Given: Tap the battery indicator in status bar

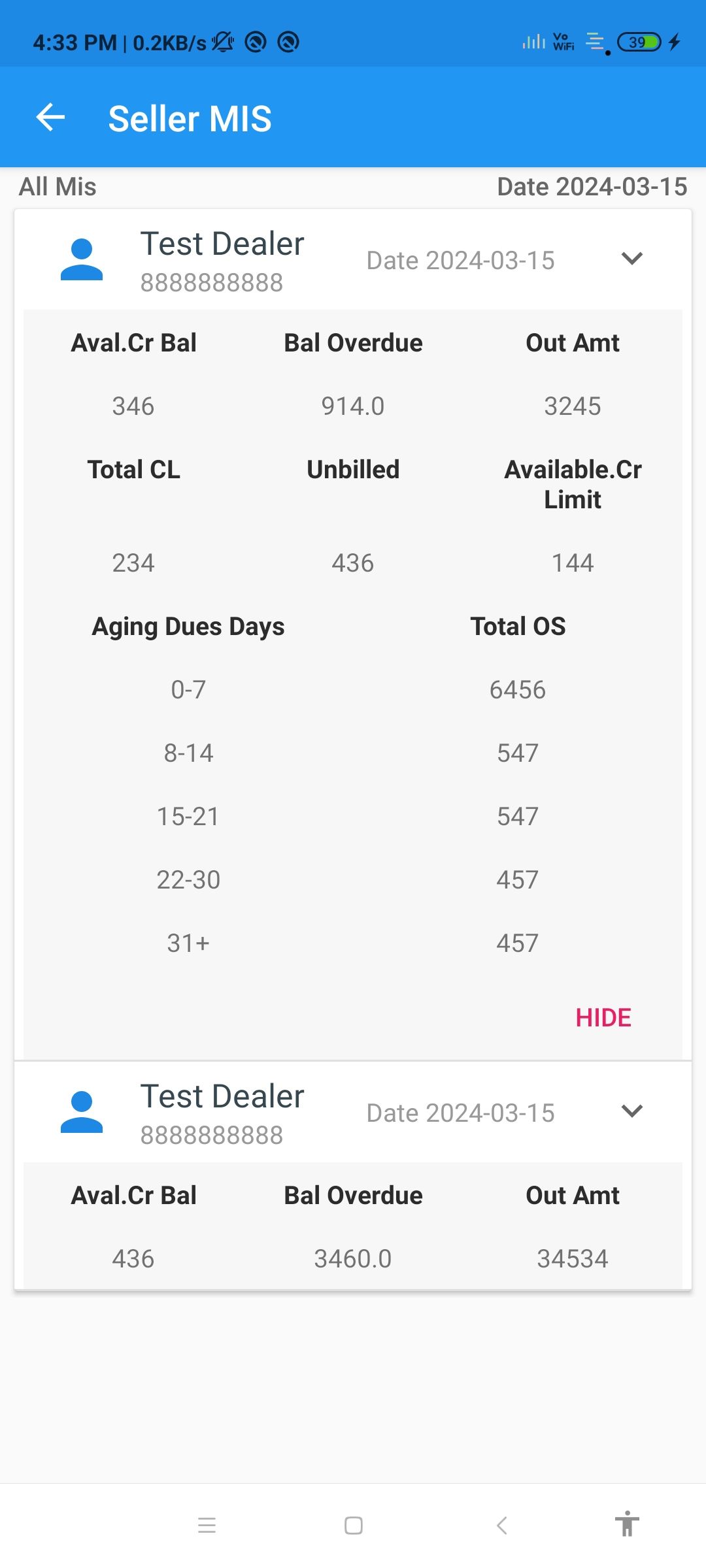Looking at the screenshot, I should point(639,42).
